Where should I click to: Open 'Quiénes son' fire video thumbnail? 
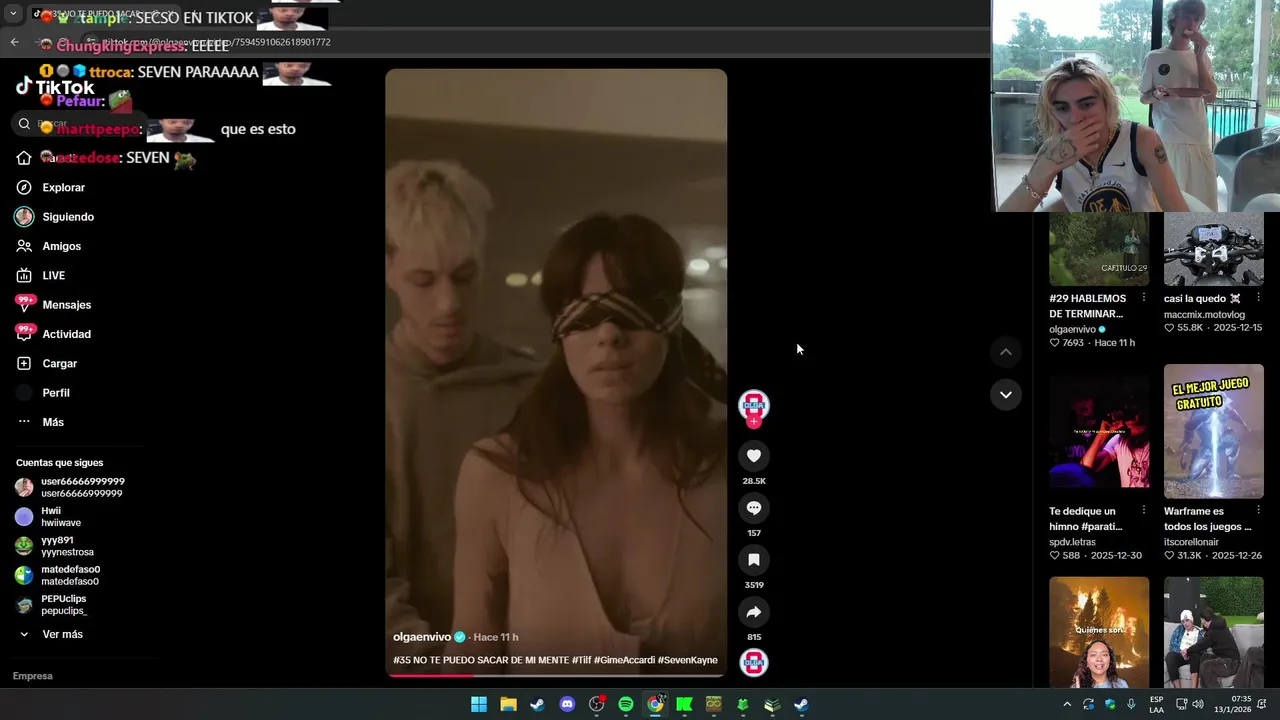(1099, 632)
